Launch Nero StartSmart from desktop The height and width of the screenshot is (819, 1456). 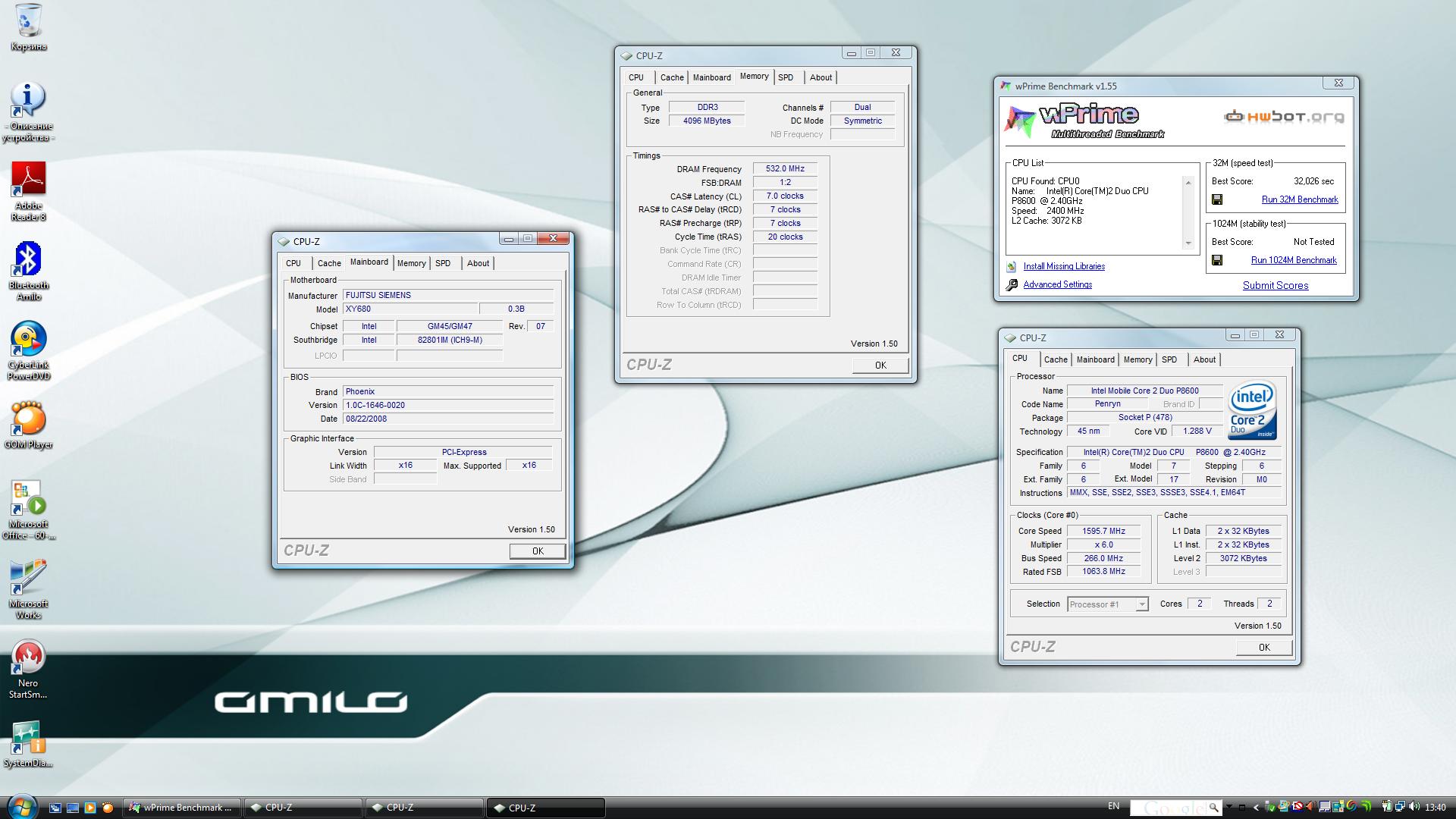[28, 669]
